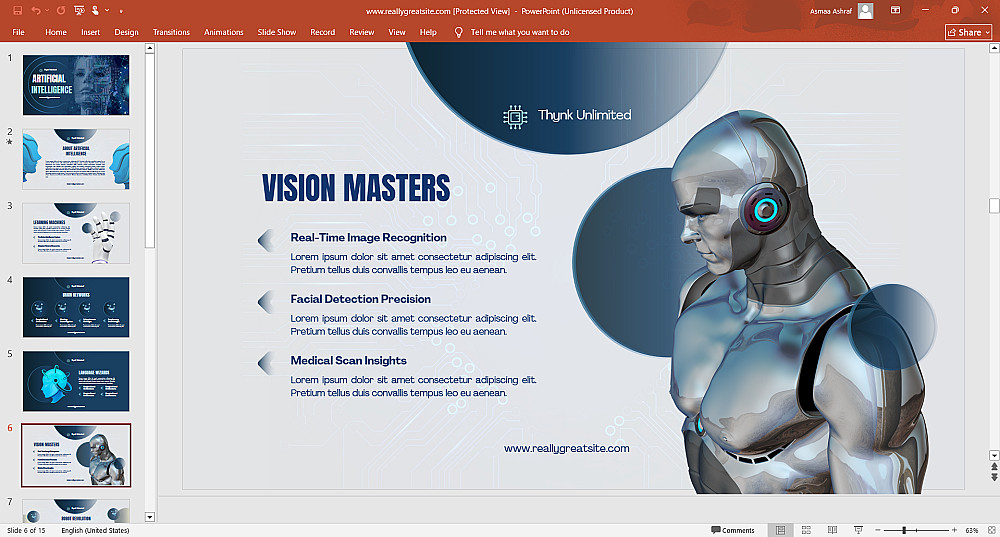
Task: Click the VISION MASTERS title on slide
Action: [356, 188]
